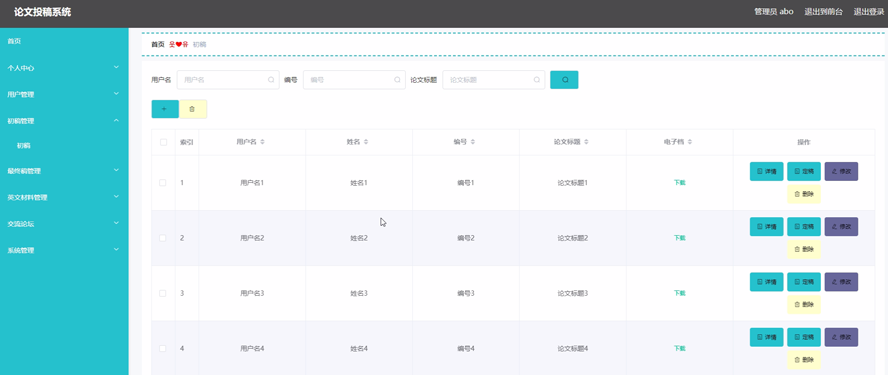Click table cell 编号4
This screenshot has height=375, width=888.
[466, 348]
